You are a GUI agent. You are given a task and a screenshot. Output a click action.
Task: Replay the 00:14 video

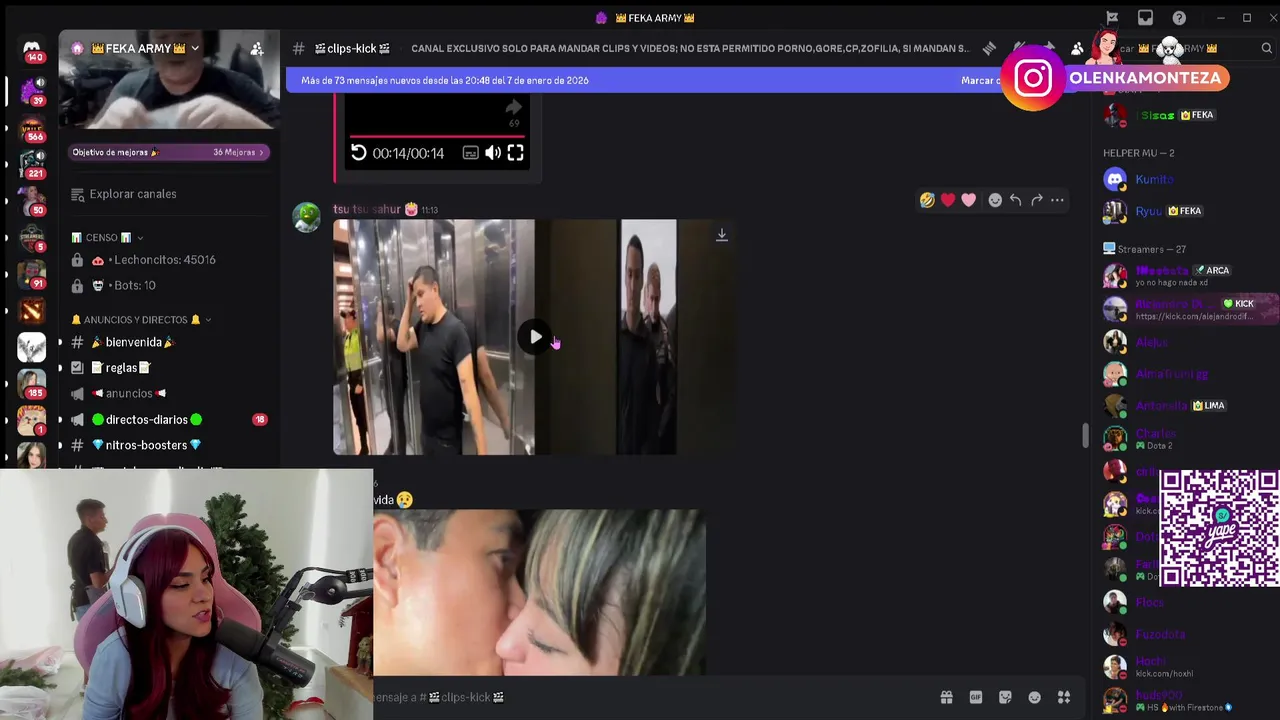coord(359,153)
